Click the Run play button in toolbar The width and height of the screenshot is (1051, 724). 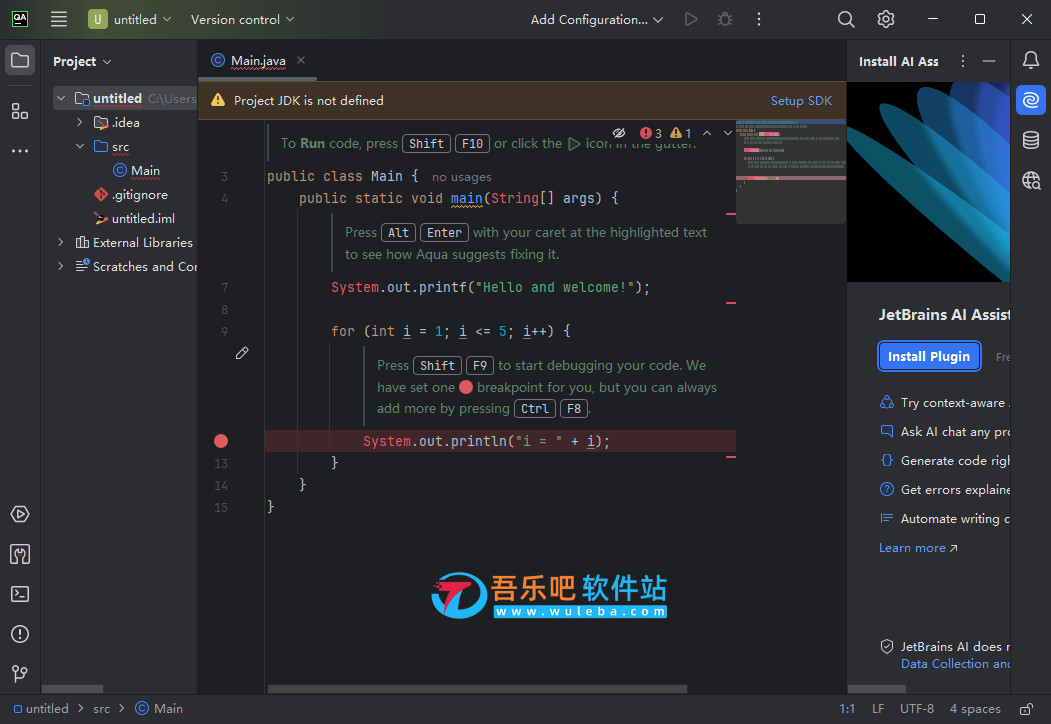click(691, 19)
